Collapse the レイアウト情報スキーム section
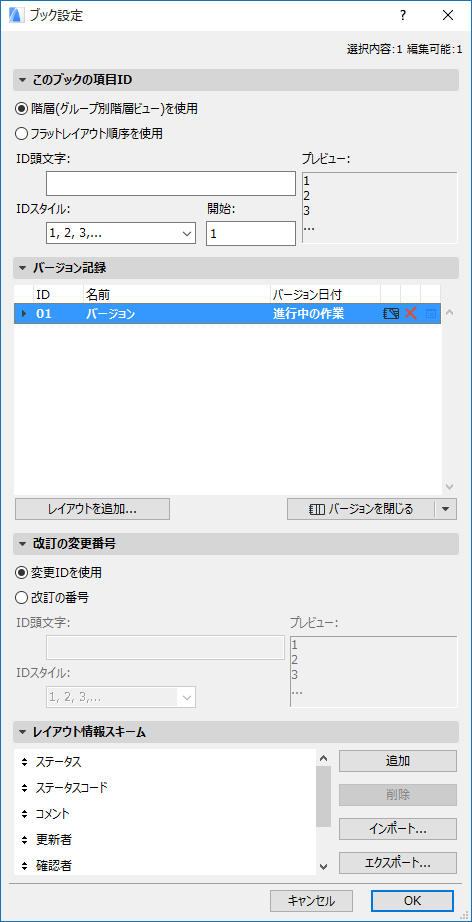472x922 pixels. [23, 732]
